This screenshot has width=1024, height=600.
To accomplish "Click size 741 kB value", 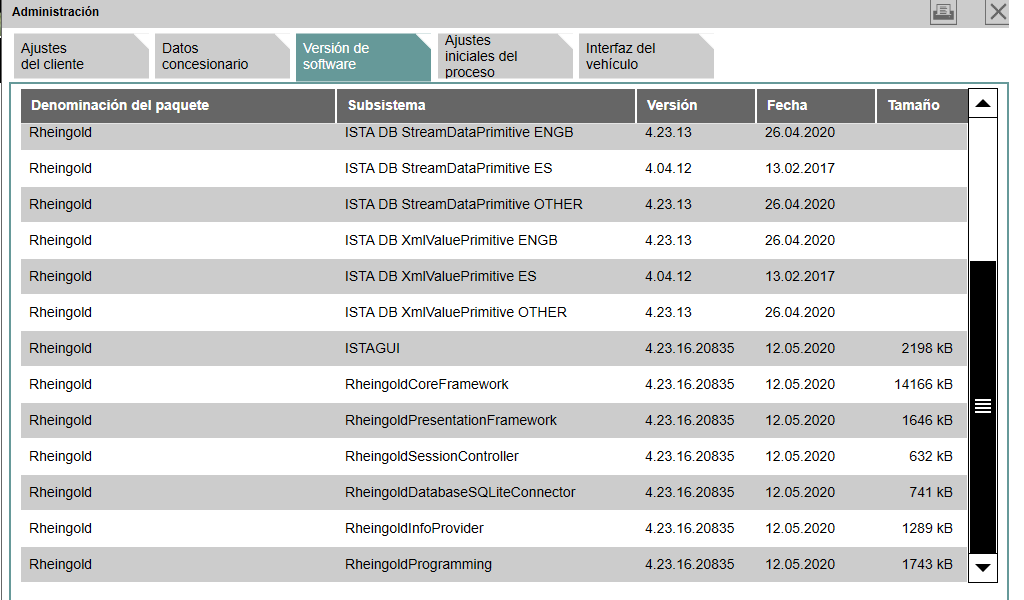I will click(931, 492).
